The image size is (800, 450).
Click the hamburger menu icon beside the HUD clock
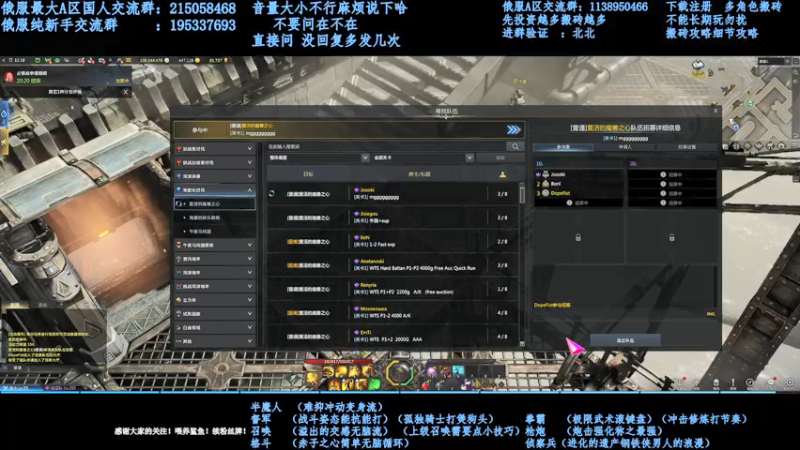(11, 60)
